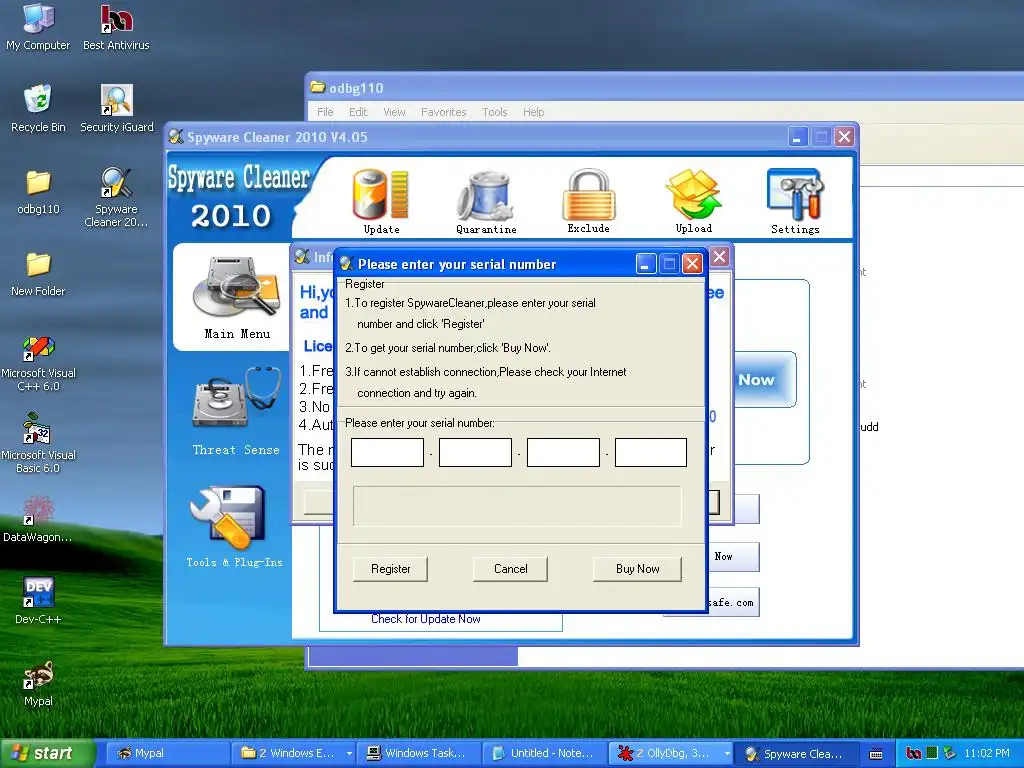Click Cancel in the serial number dialog
Image resolution: width=1024 pixels, height=768 pixels.
510,569
